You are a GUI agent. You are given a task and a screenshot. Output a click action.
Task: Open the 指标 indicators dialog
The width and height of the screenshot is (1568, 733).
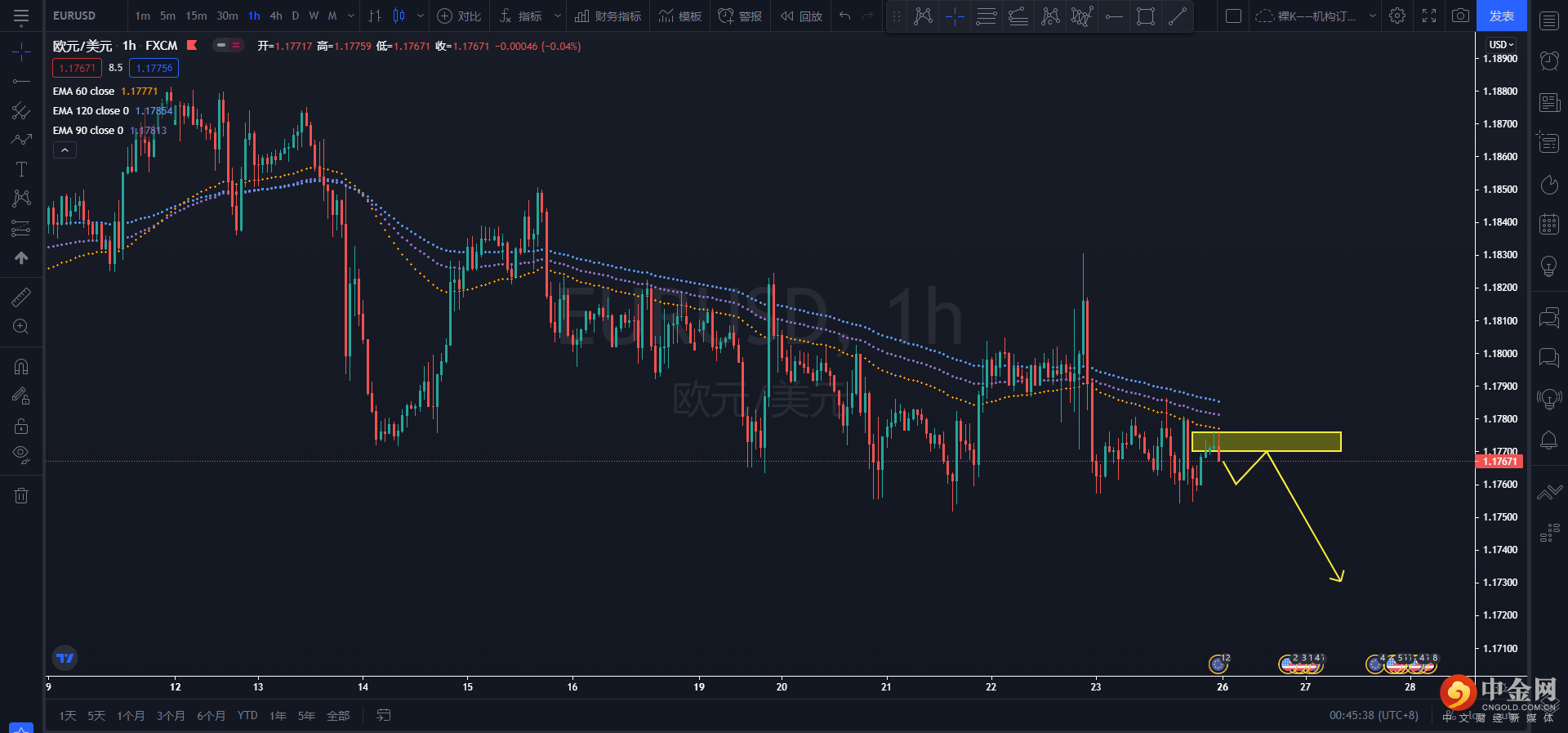click(521, 16)
